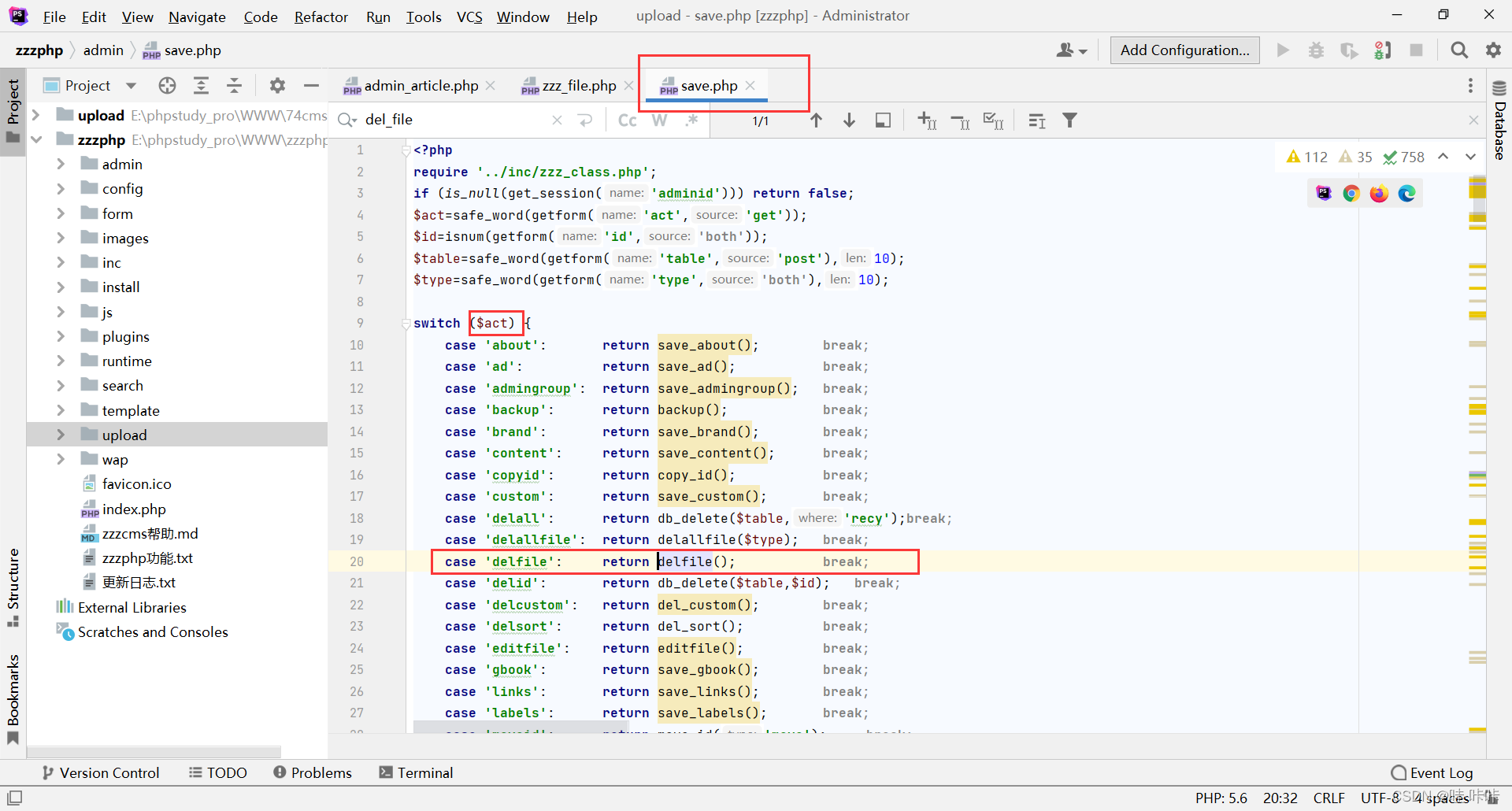Switch to zzz_file.php tab
This screenshot has height=811, width=1512.
click(x=579, y=85)
